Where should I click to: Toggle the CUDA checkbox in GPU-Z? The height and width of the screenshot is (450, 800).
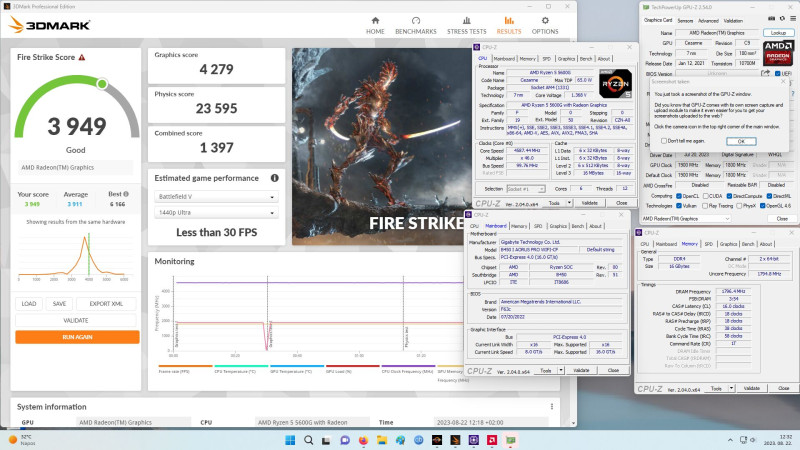pyautogui.click(x=706, y=196)
